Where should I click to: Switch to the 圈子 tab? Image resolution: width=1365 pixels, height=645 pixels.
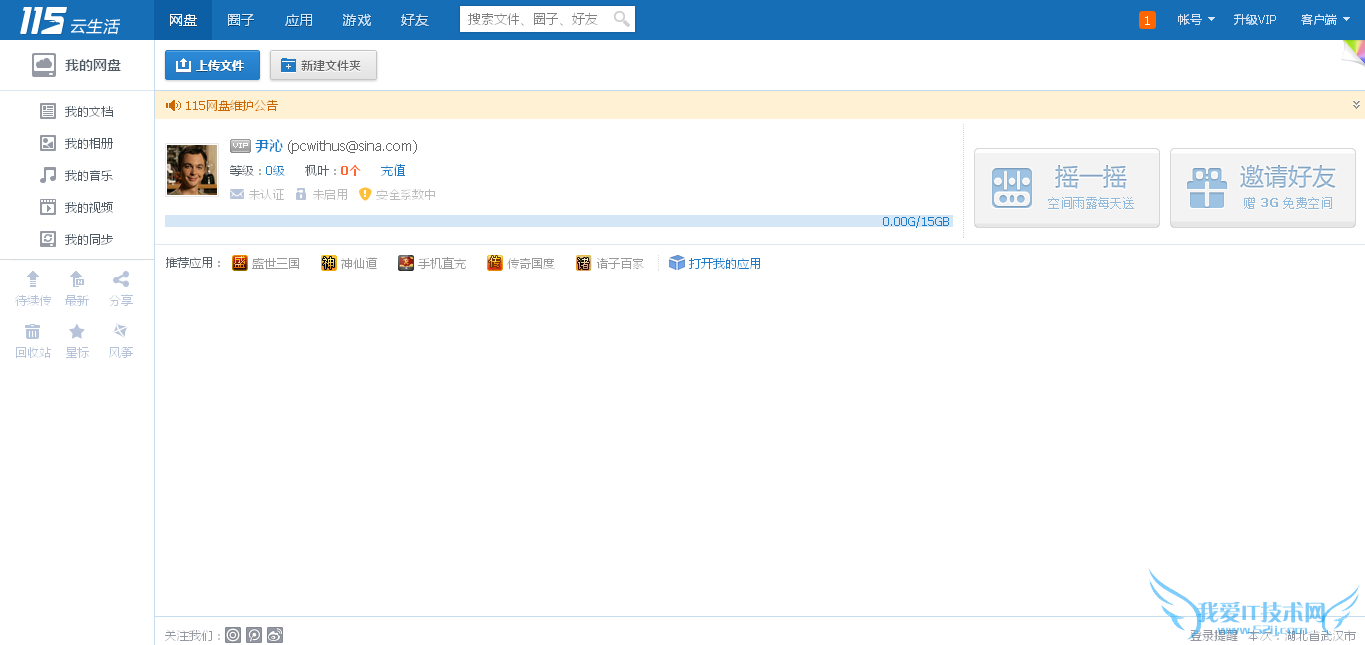[241, 20]
